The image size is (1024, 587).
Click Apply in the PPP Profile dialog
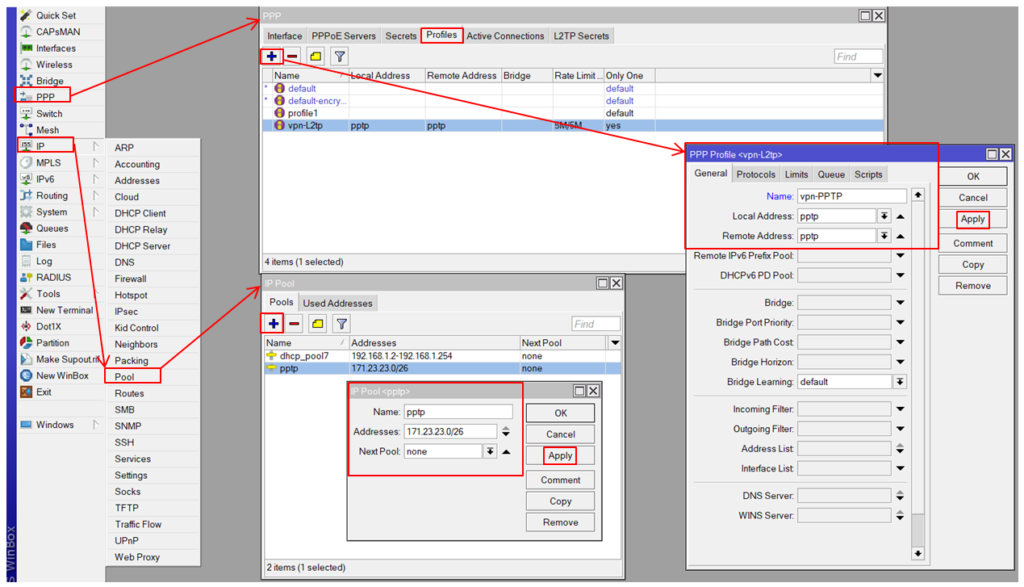pyautogui.click(x=972, y=219)
